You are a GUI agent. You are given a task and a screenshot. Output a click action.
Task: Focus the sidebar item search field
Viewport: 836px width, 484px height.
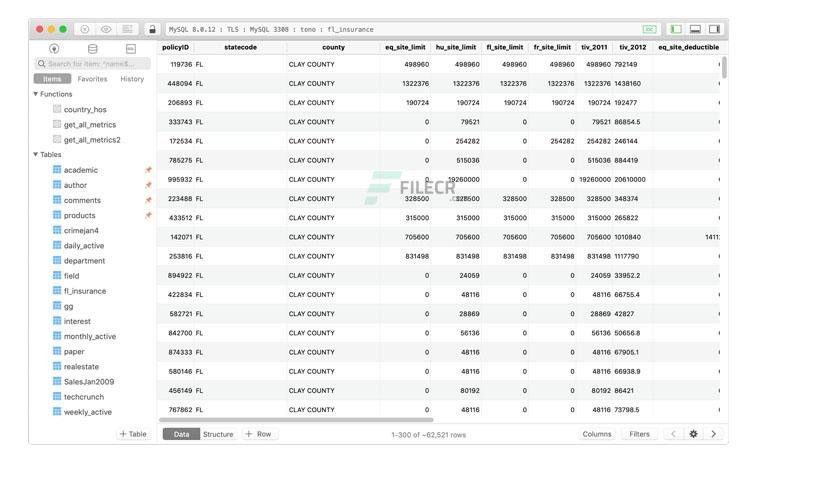pyautogui.click(x=92, y=63)
